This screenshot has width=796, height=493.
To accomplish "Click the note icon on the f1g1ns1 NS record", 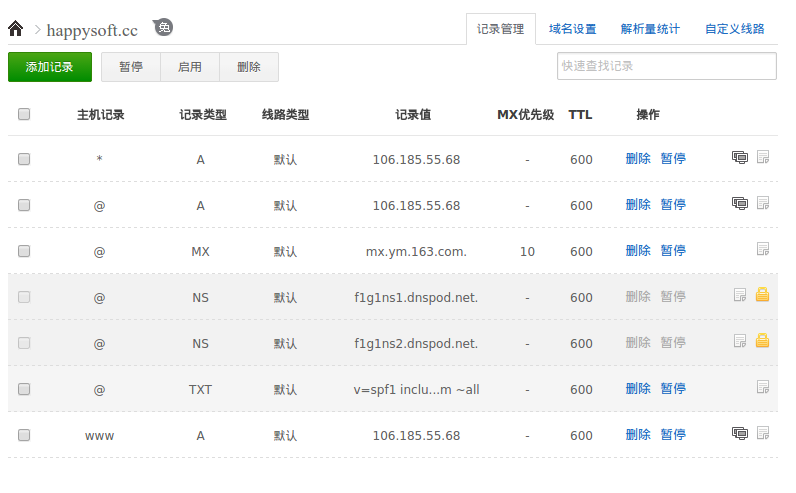I will (740, 296).
